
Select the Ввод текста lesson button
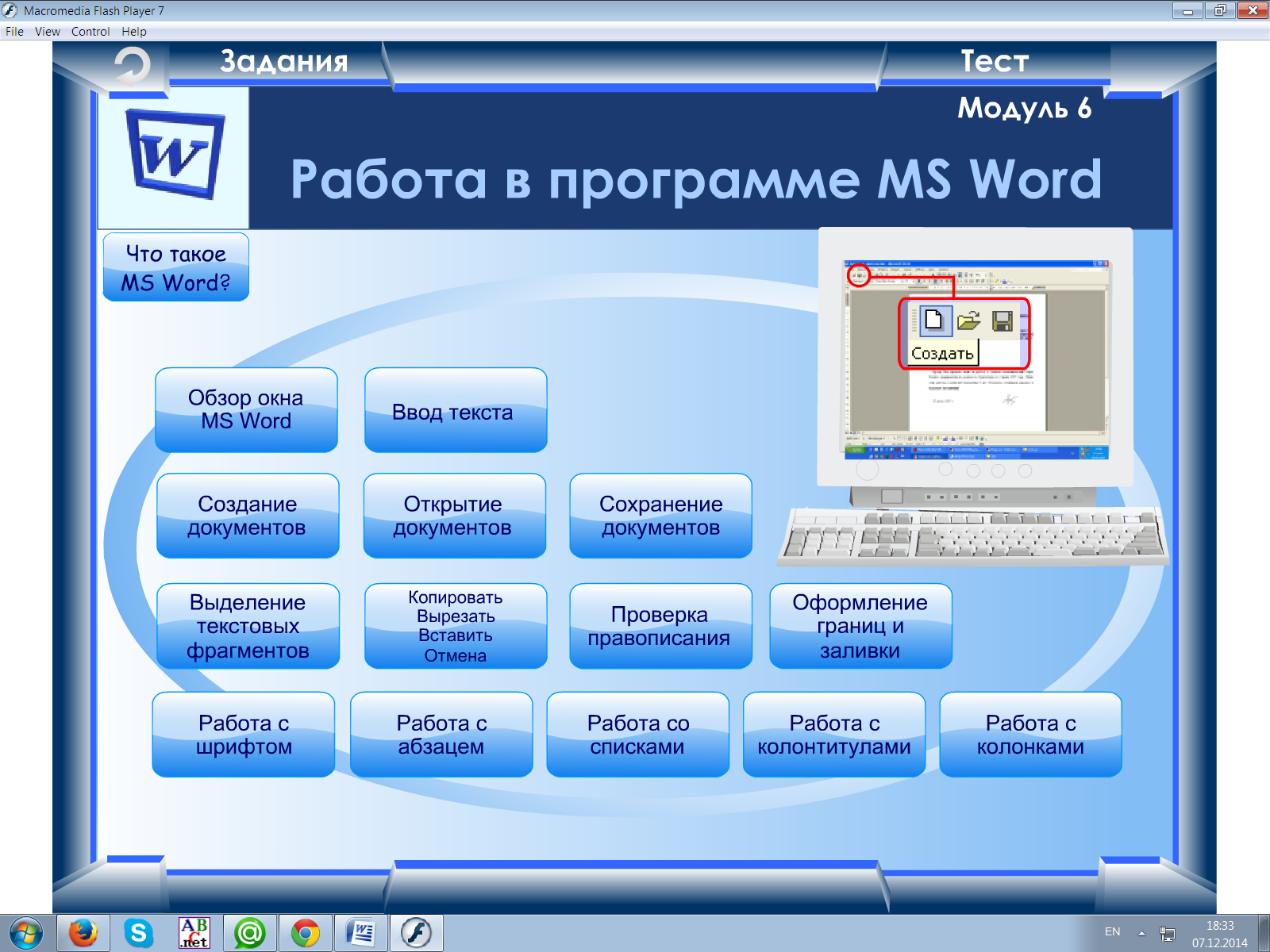point(456,409)
